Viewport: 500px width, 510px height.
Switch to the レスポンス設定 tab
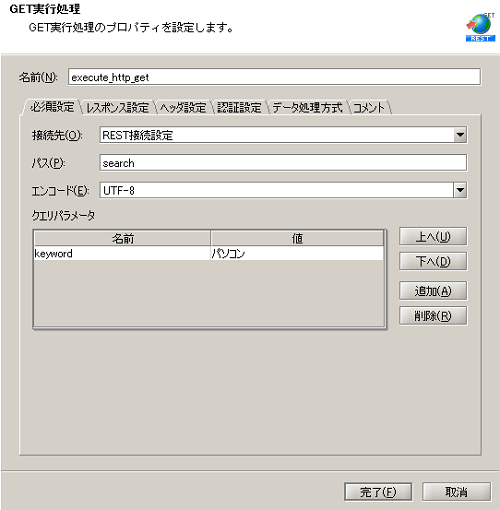117,108
